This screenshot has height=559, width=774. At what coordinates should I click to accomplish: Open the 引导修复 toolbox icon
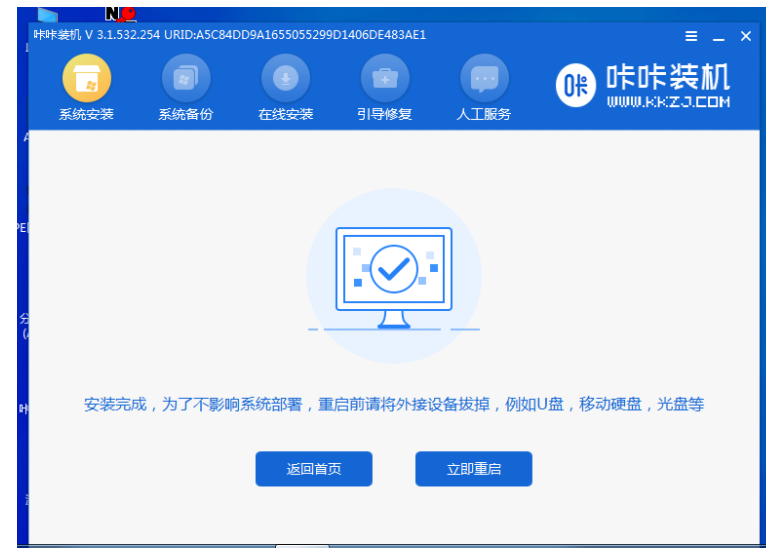coord(385,79)
